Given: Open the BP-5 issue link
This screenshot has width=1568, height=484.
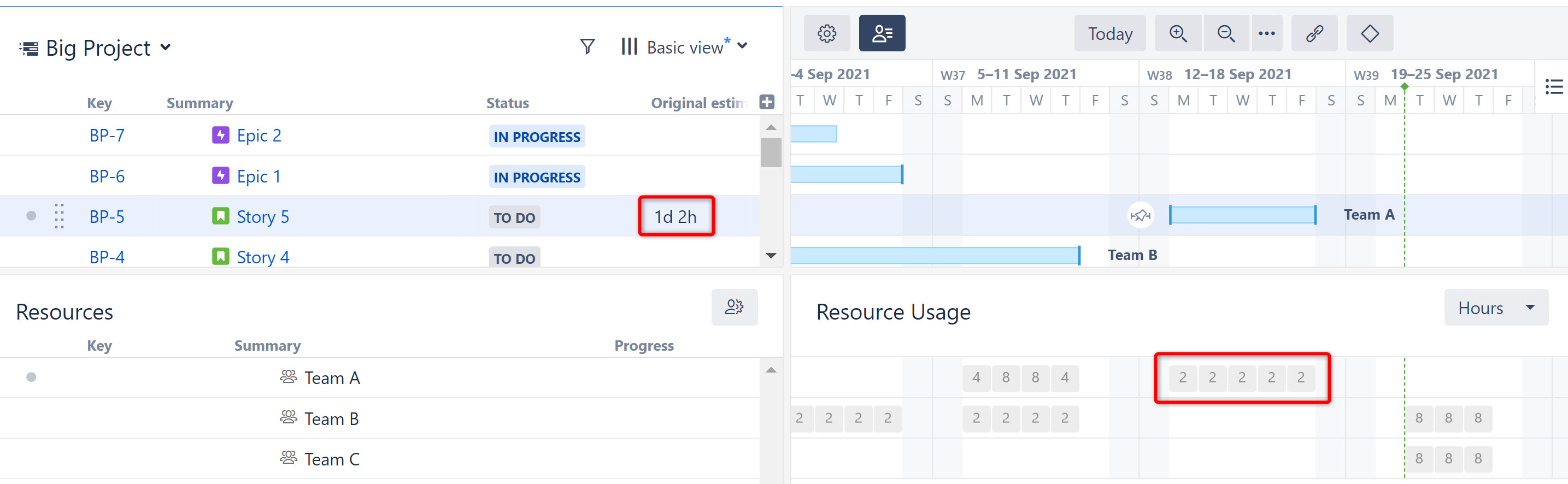Looking at the screenshot, I should click(x=107, y=216).
